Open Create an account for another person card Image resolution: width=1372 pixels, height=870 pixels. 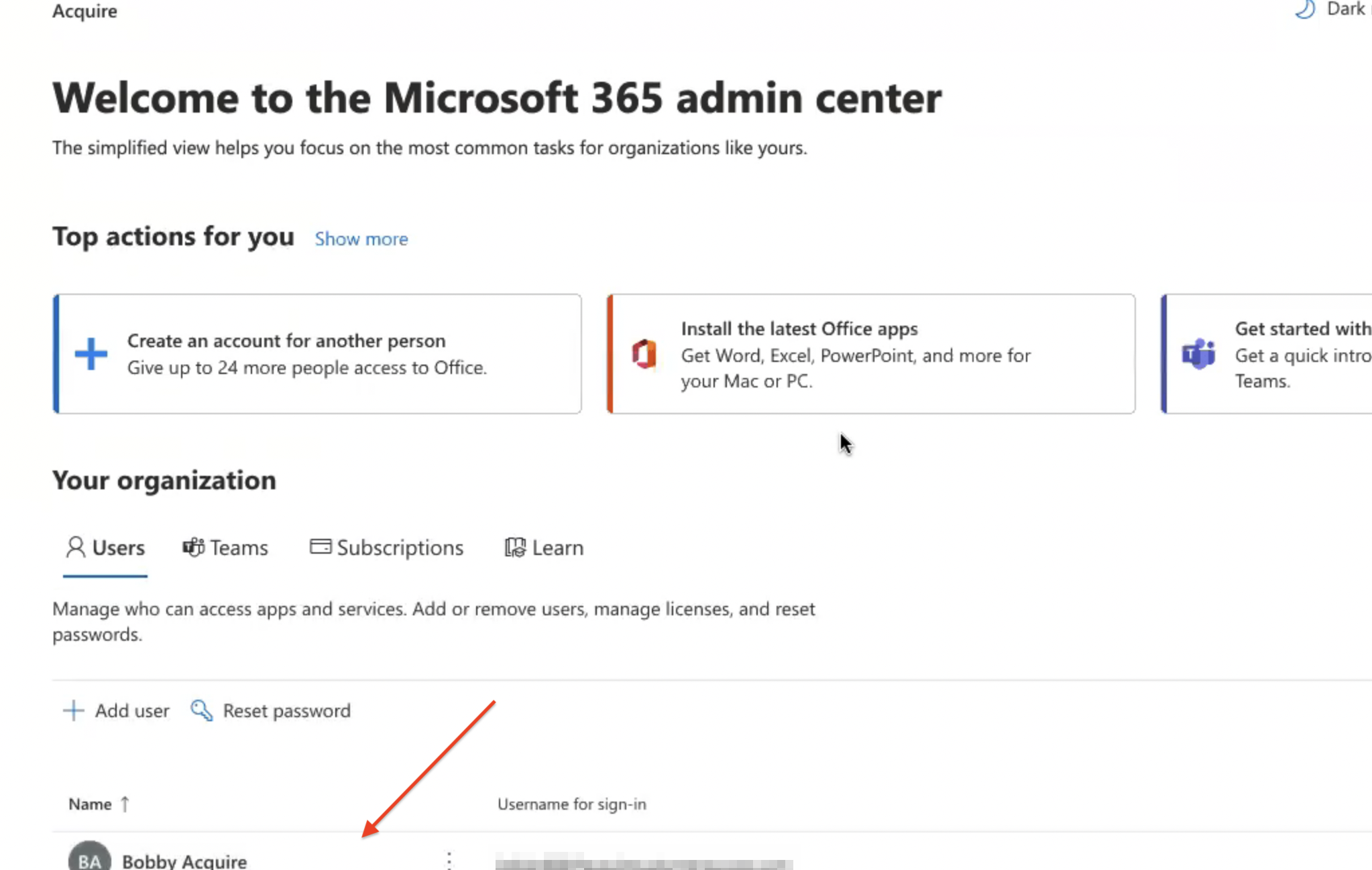point(317,354)
